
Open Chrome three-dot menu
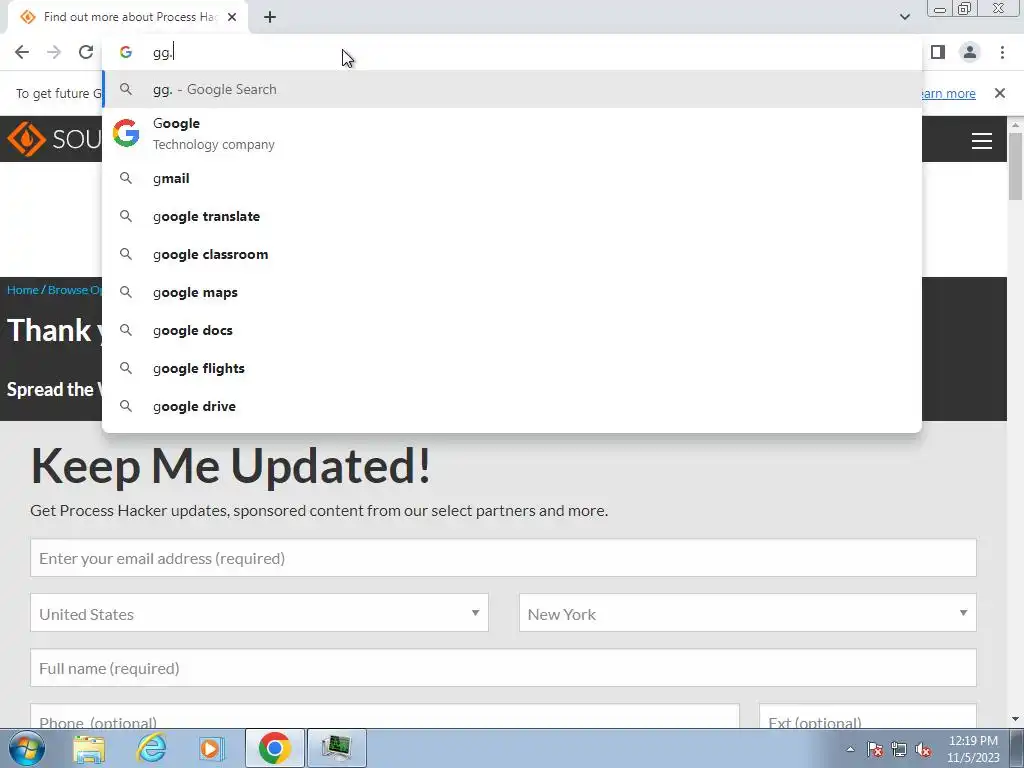pyautogui.click(x=1002, y=52)
